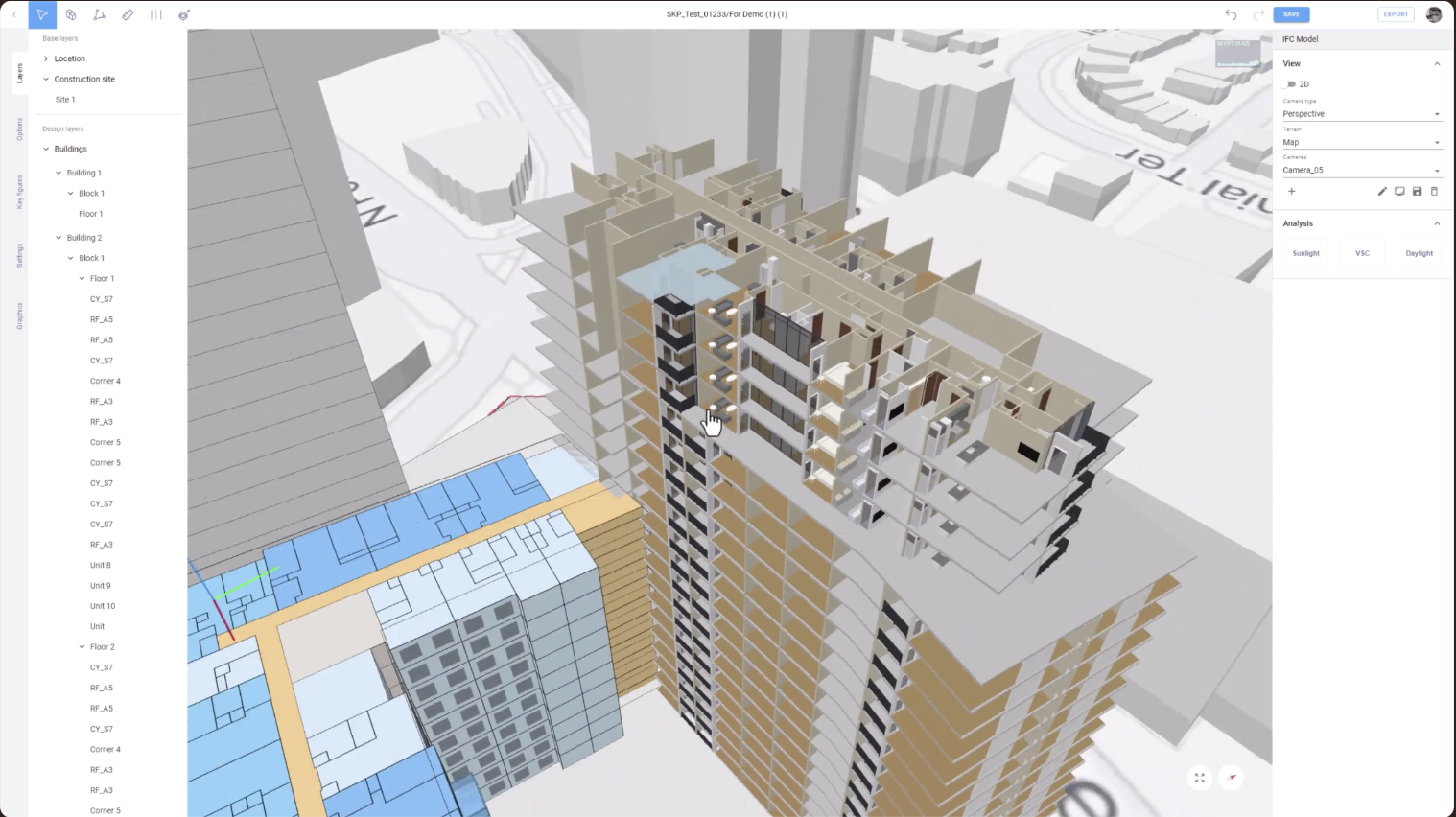Choose the polyline path drawing tool
Screen dimensions: 1456x817
pyautogui.click(x=99, y=14)
